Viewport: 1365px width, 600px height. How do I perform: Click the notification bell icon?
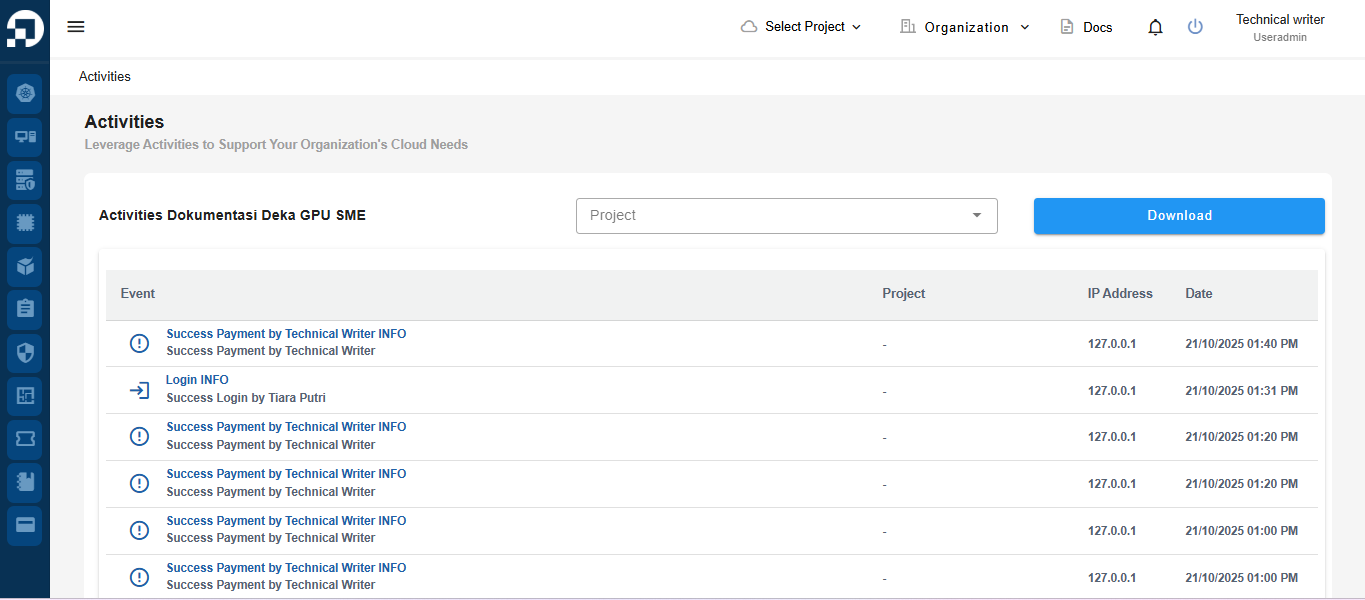(x=1155, y=28)
